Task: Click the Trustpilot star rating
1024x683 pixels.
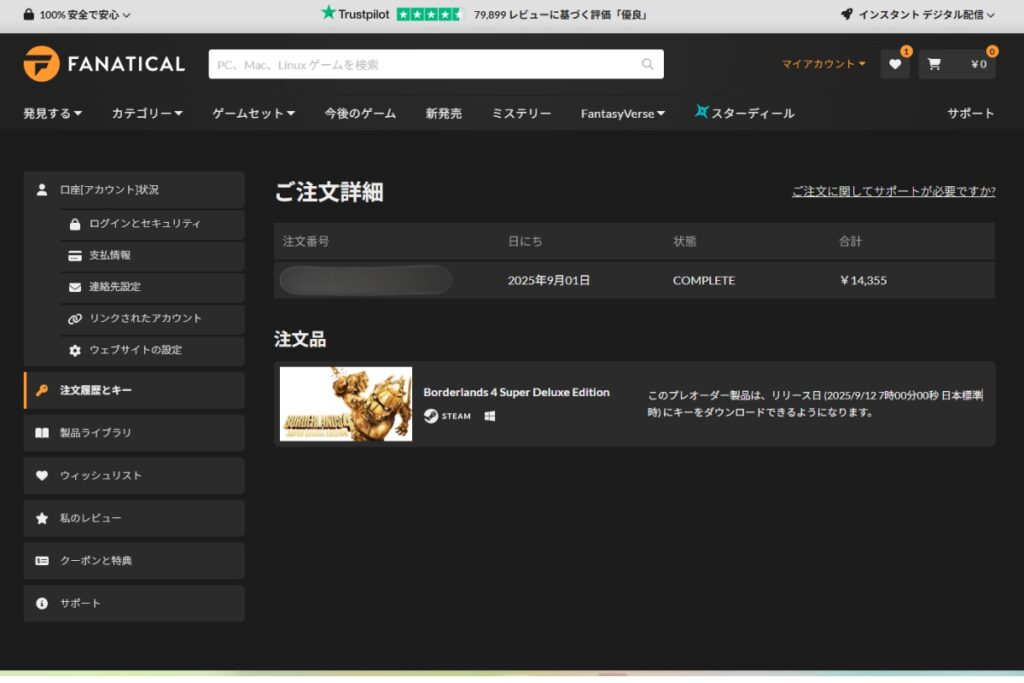Action: pos(430,14)
